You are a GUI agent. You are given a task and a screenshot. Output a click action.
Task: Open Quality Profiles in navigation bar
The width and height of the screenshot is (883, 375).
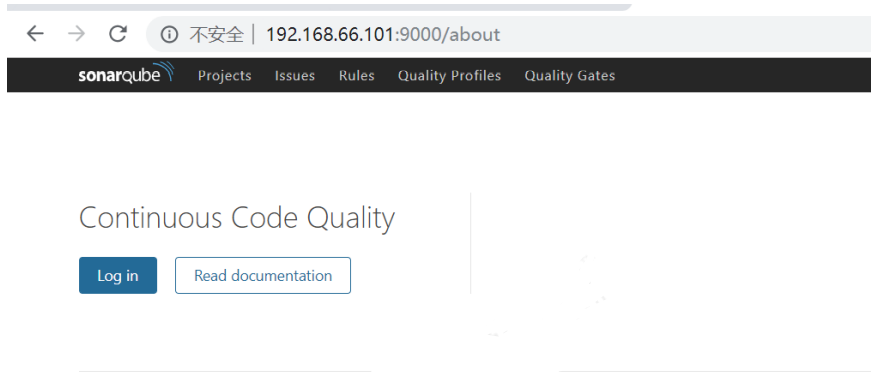point(449,75)
